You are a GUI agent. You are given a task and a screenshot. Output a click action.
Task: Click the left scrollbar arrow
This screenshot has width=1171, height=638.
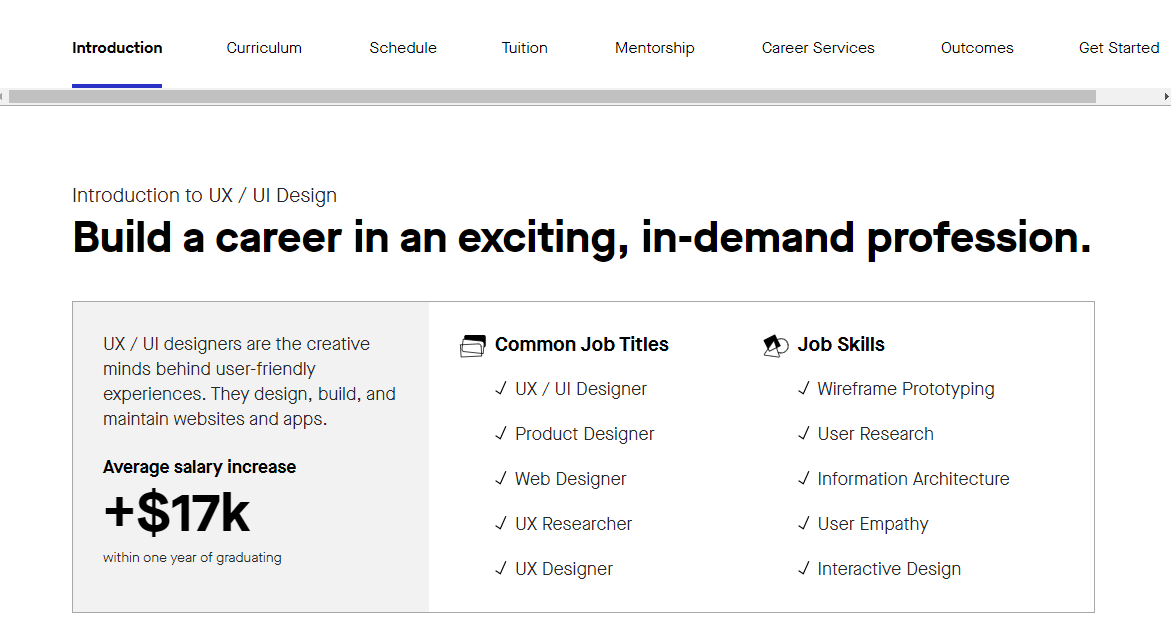pos(6,95)
